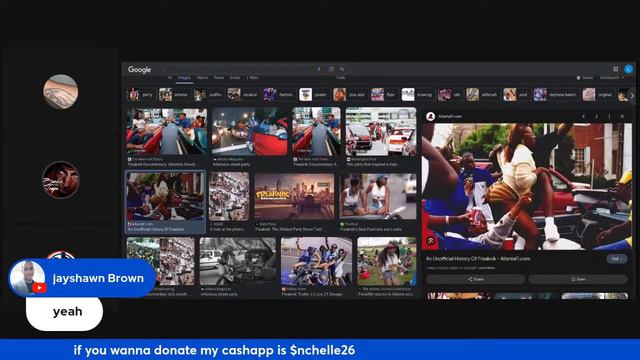
Task: Filter by the 'party' chip
Action: coord(140,95)
